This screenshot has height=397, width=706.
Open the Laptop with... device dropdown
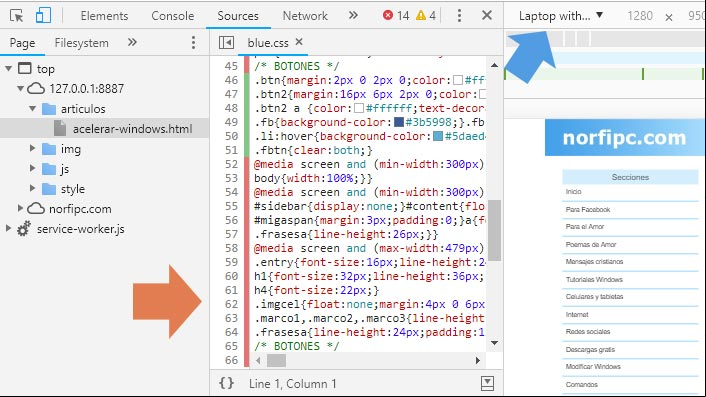[561, 16]
